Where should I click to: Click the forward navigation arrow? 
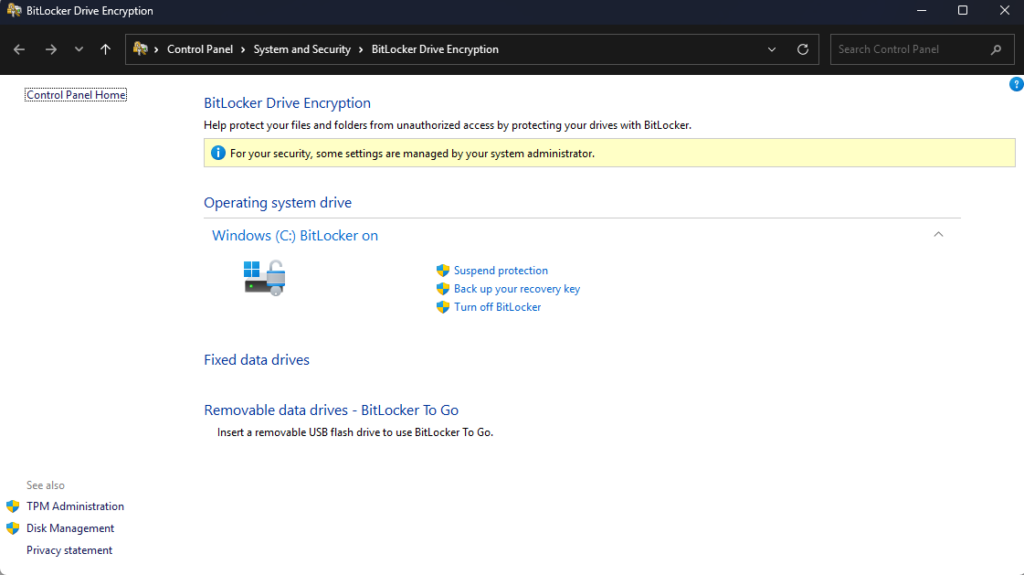coord(51,49)
